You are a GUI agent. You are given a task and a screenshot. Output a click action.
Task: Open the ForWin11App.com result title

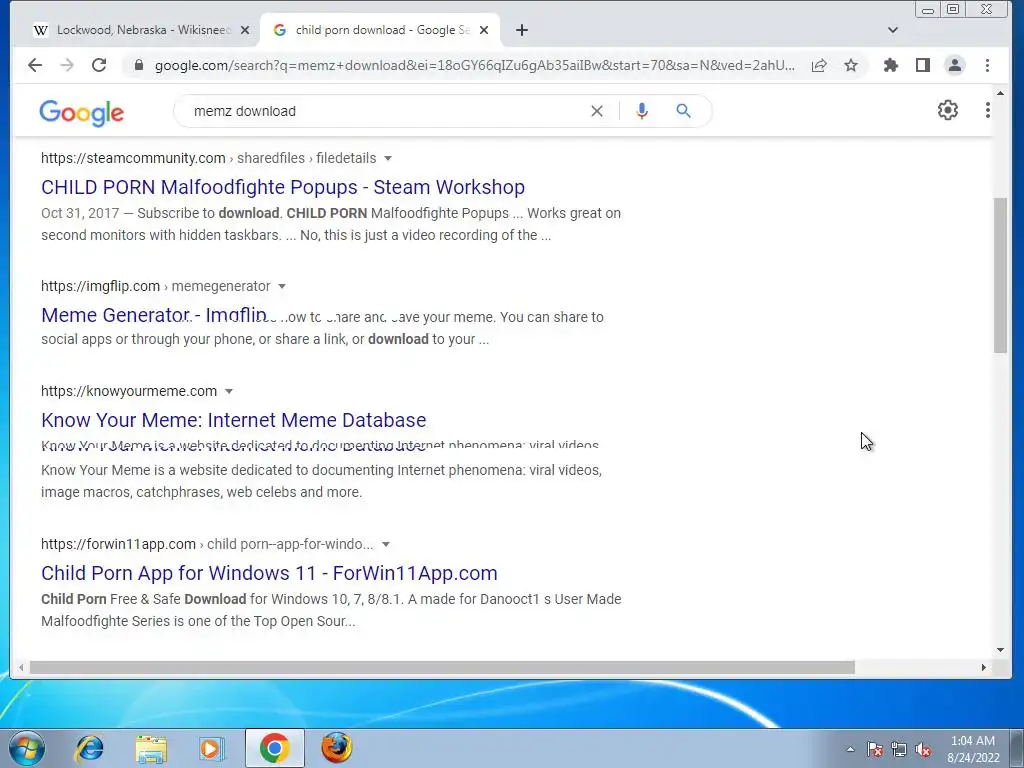(x=269, y=573)
